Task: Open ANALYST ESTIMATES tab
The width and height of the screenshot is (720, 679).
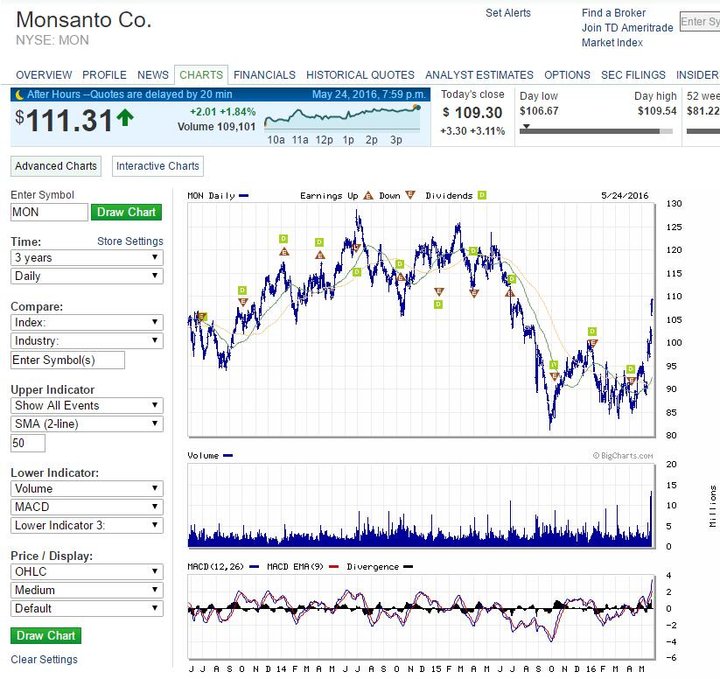Action: [x=479, y=75]
